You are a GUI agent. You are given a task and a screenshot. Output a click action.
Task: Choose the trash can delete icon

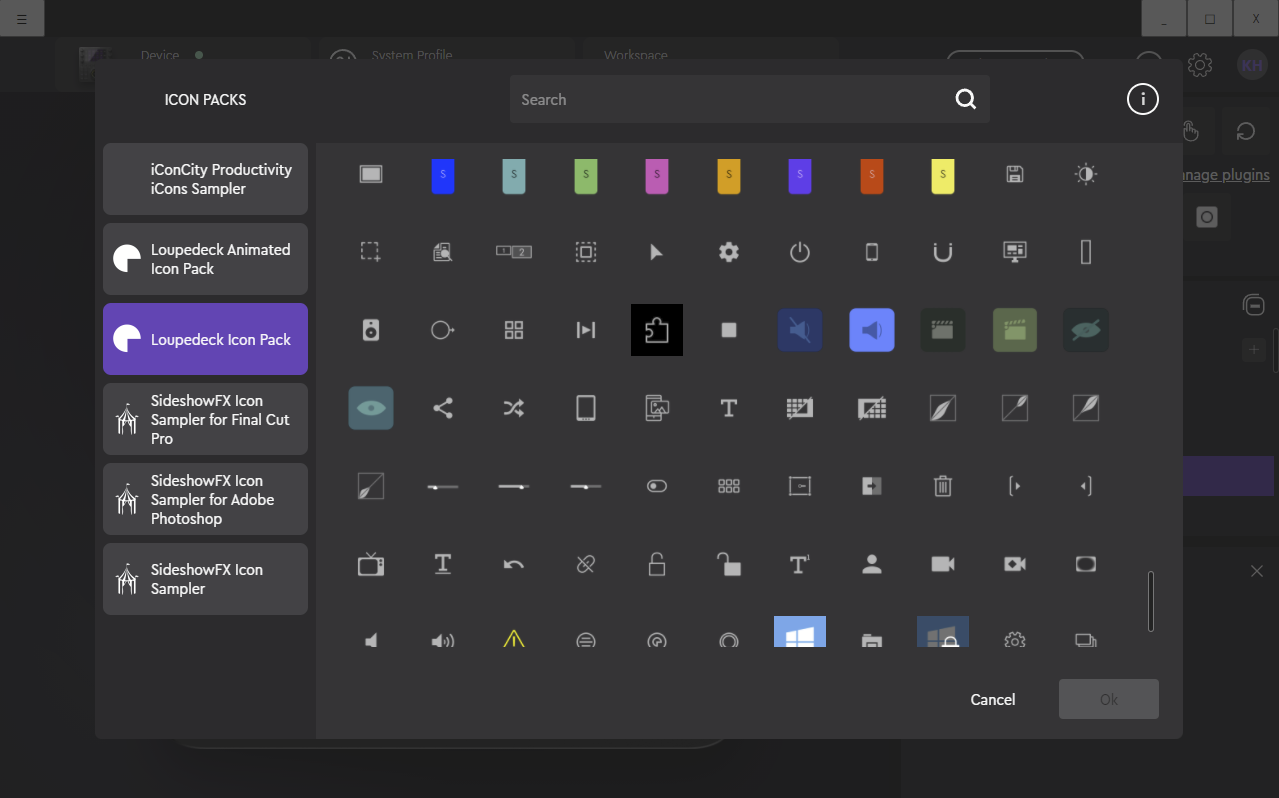click(942, 486)
